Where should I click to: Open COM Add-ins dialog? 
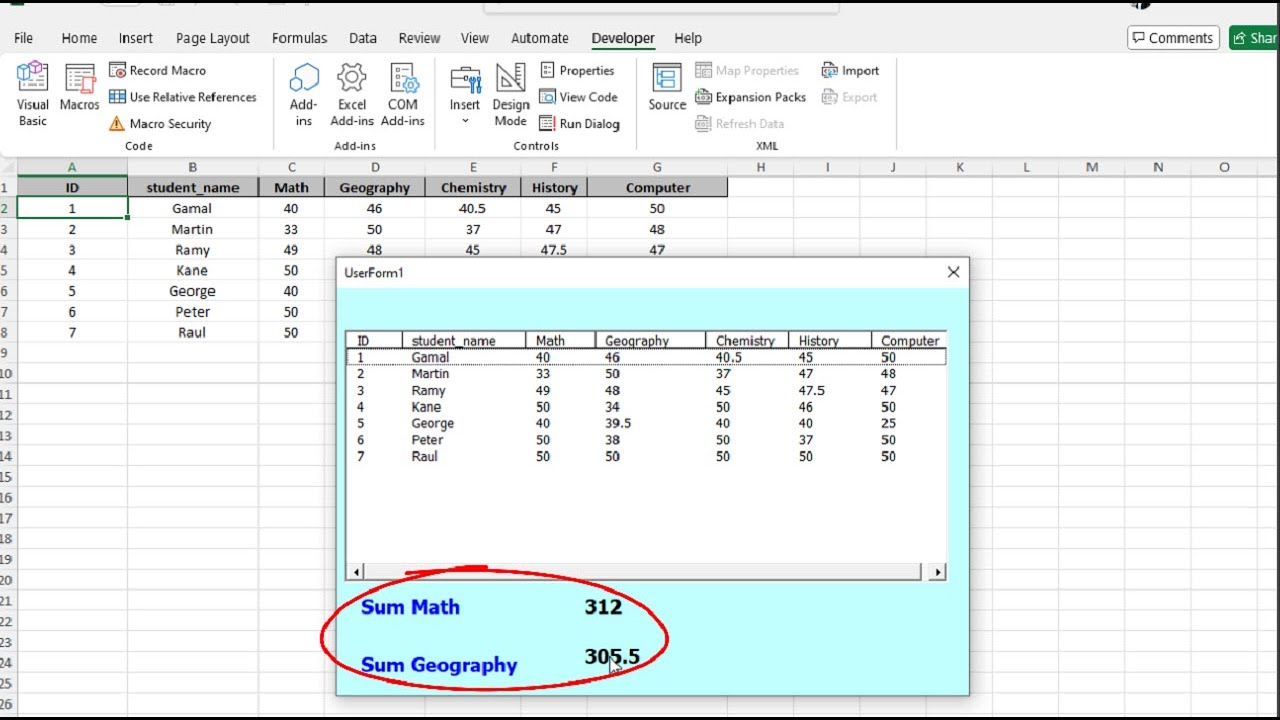click(403, 94)
